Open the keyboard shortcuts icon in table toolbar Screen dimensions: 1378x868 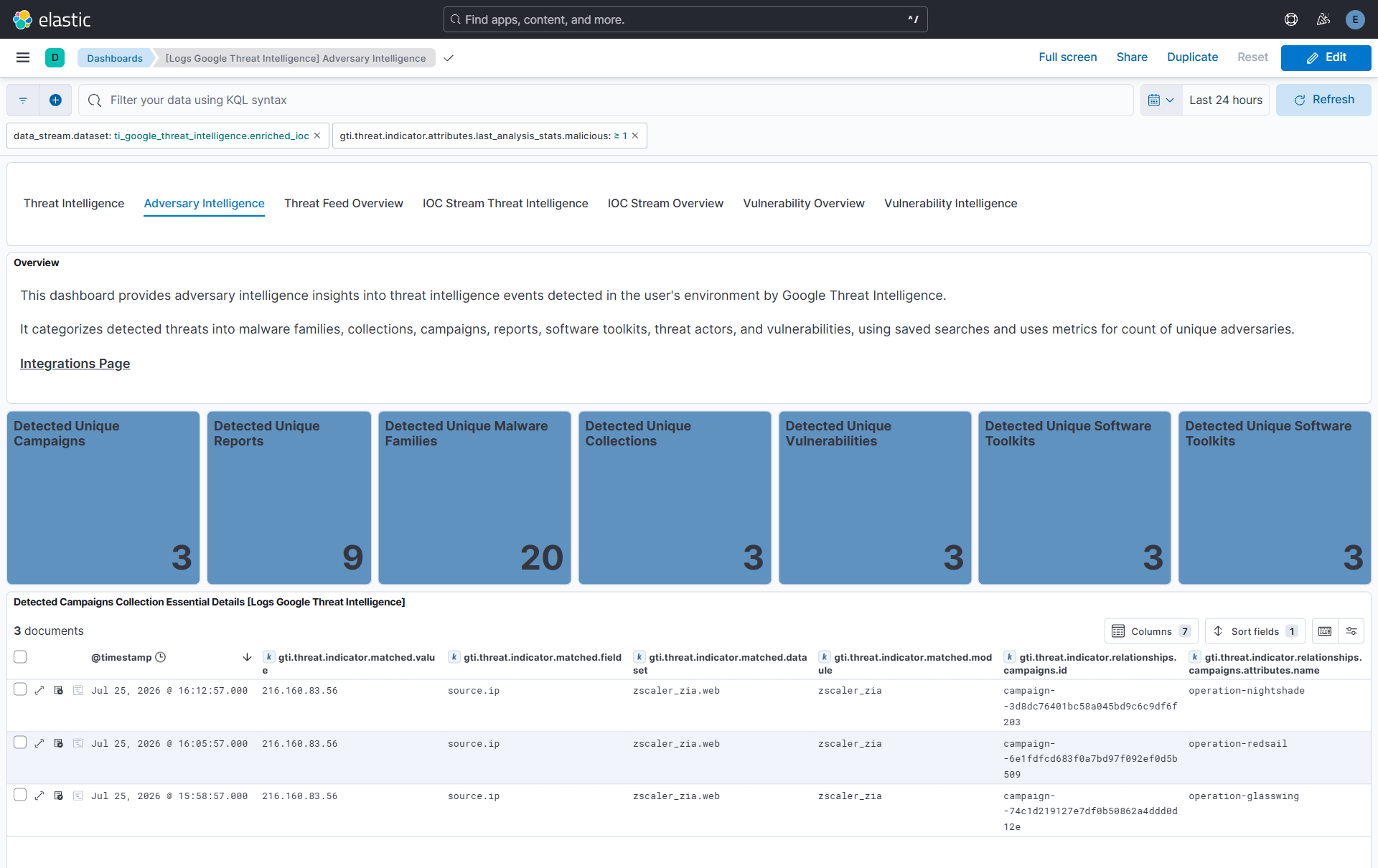[1325, 631]
